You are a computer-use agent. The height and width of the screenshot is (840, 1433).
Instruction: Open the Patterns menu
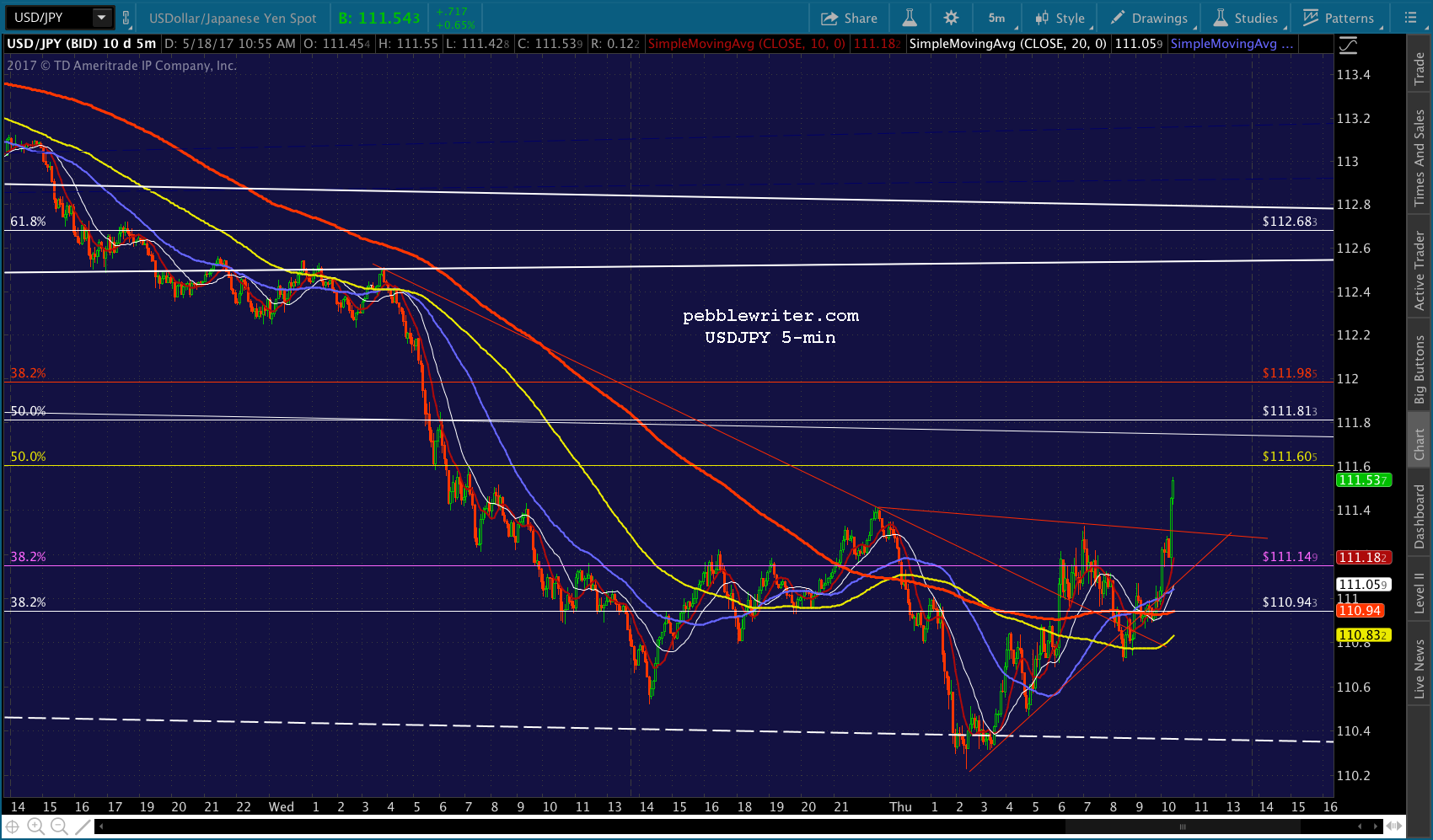[x=1339, y=18]
